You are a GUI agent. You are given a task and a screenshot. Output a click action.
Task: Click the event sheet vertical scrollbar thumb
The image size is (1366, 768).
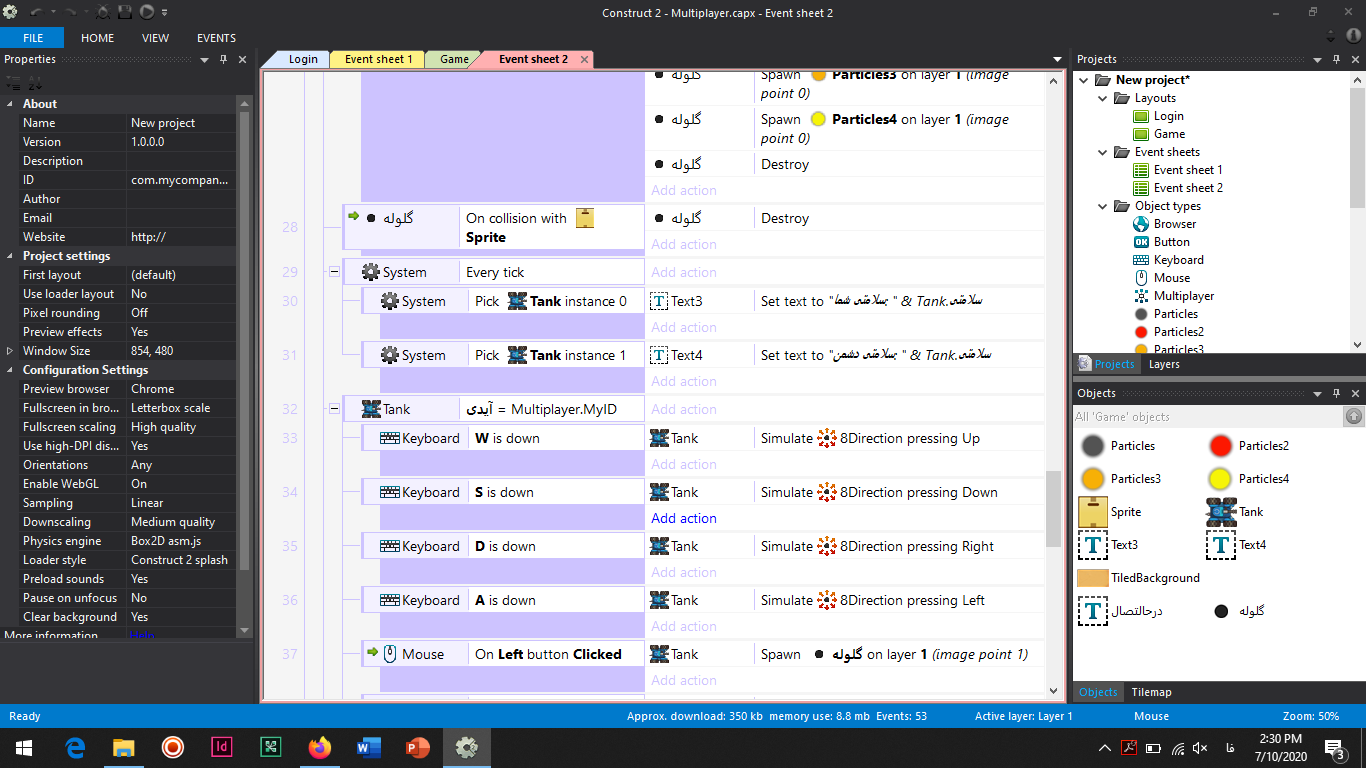(1053, 508)
